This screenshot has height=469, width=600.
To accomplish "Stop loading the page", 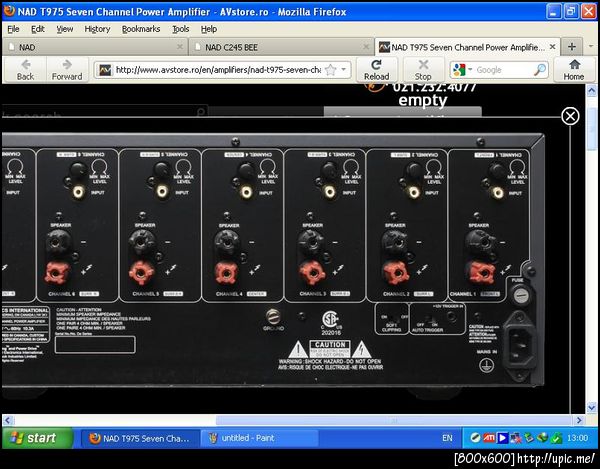I will (x=423, y=70).
